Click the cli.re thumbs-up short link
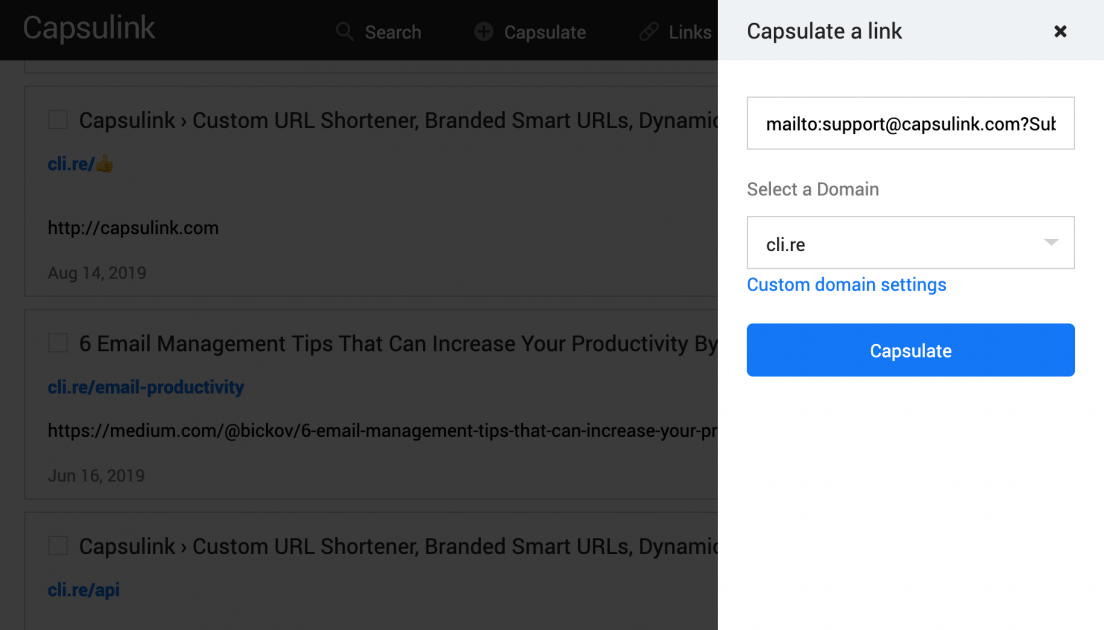This screenshot has width=1104, height=630. pos(80,163)
